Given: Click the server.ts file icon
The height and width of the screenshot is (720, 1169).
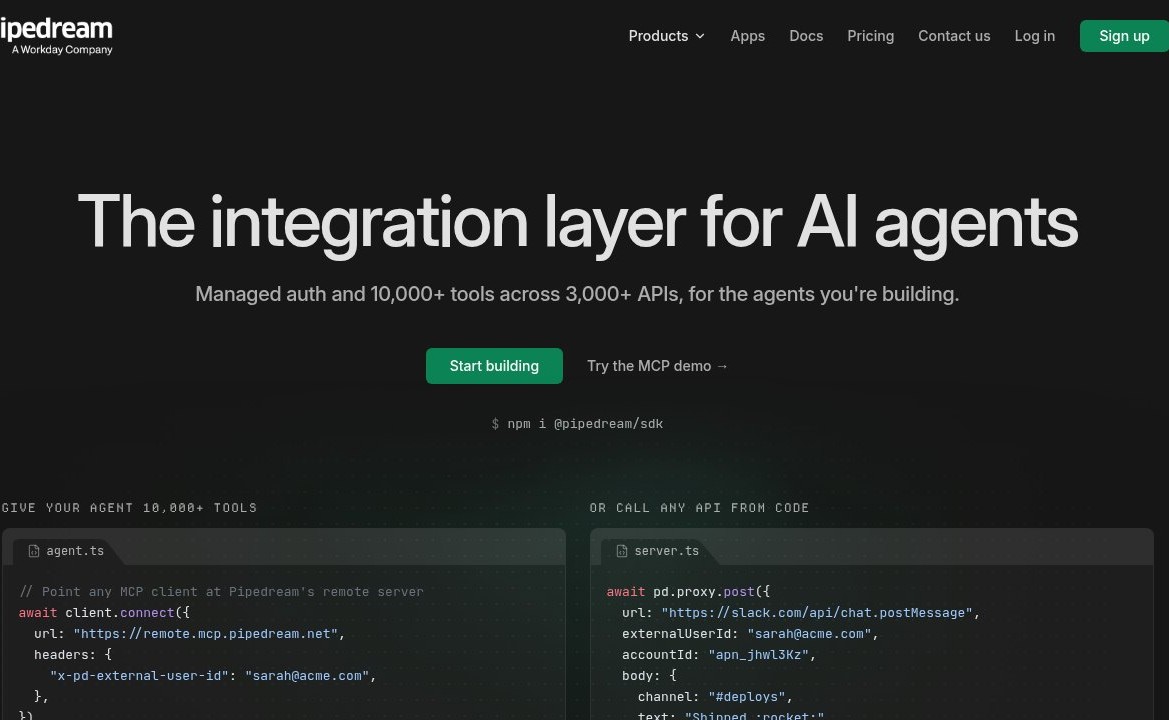Looking at the screenshot, I should click(x=622, y=551).
